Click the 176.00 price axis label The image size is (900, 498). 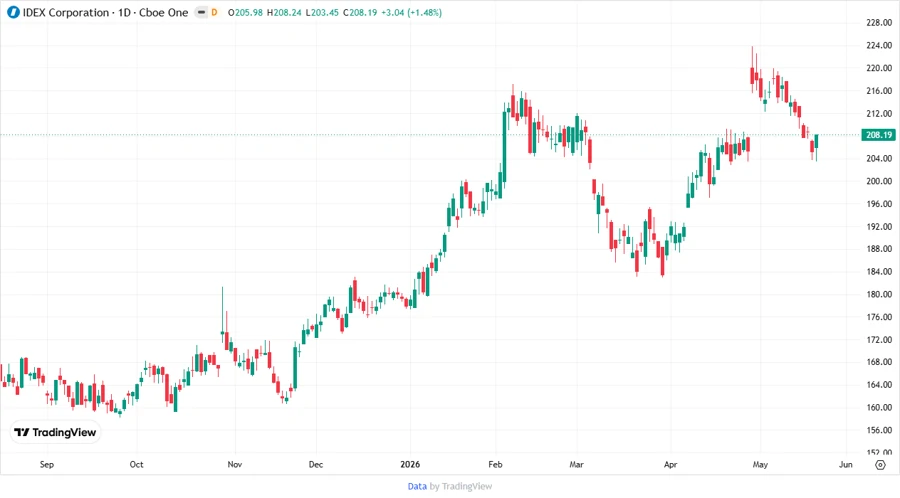pos(879,317)
